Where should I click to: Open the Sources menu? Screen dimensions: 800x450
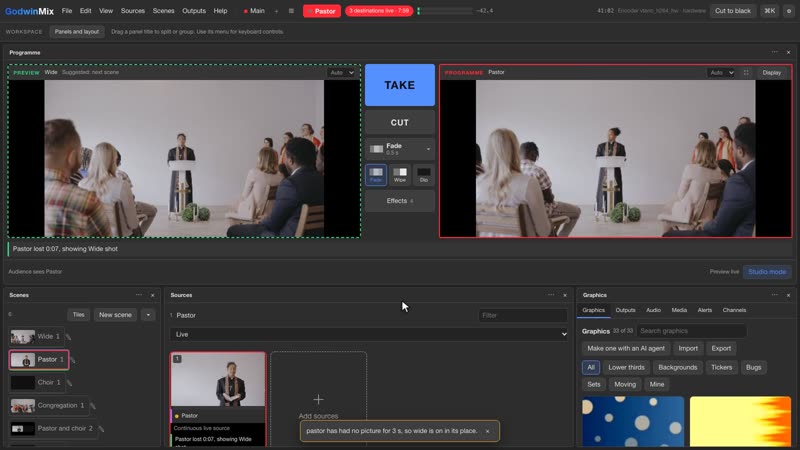point(133,11)
